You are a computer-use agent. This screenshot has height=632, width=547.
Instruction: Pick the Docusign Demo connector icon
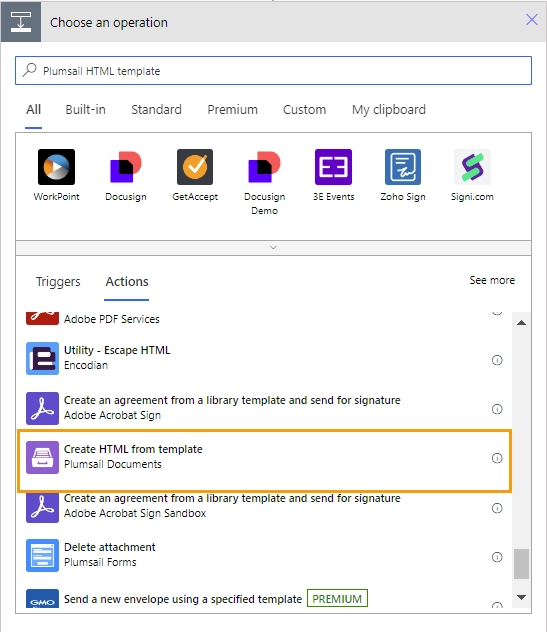(264, 167)
